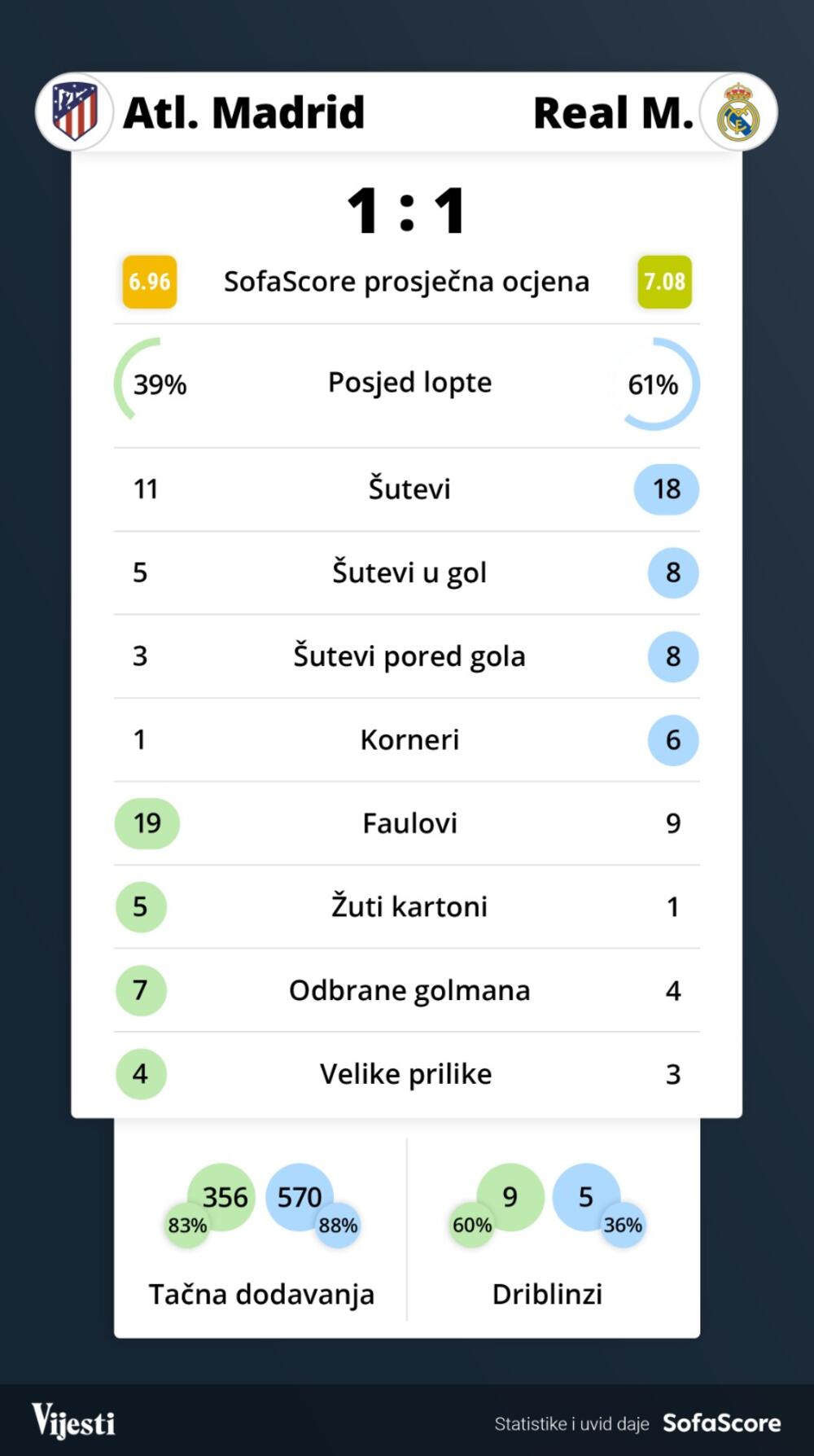
Task: Select the Korneri statistic label
Action: (x=409, y=739)
